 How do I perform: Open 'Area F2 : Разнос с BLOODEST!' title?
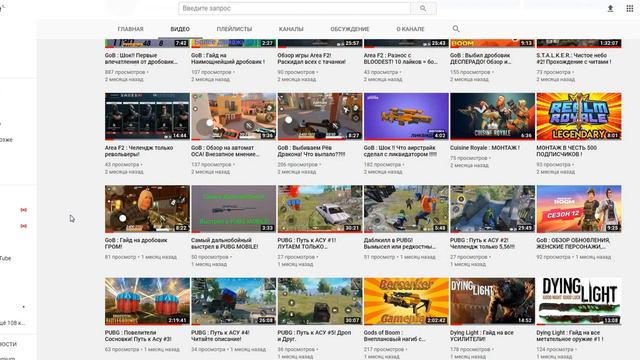pyautogui.click(x=400, y=58)
